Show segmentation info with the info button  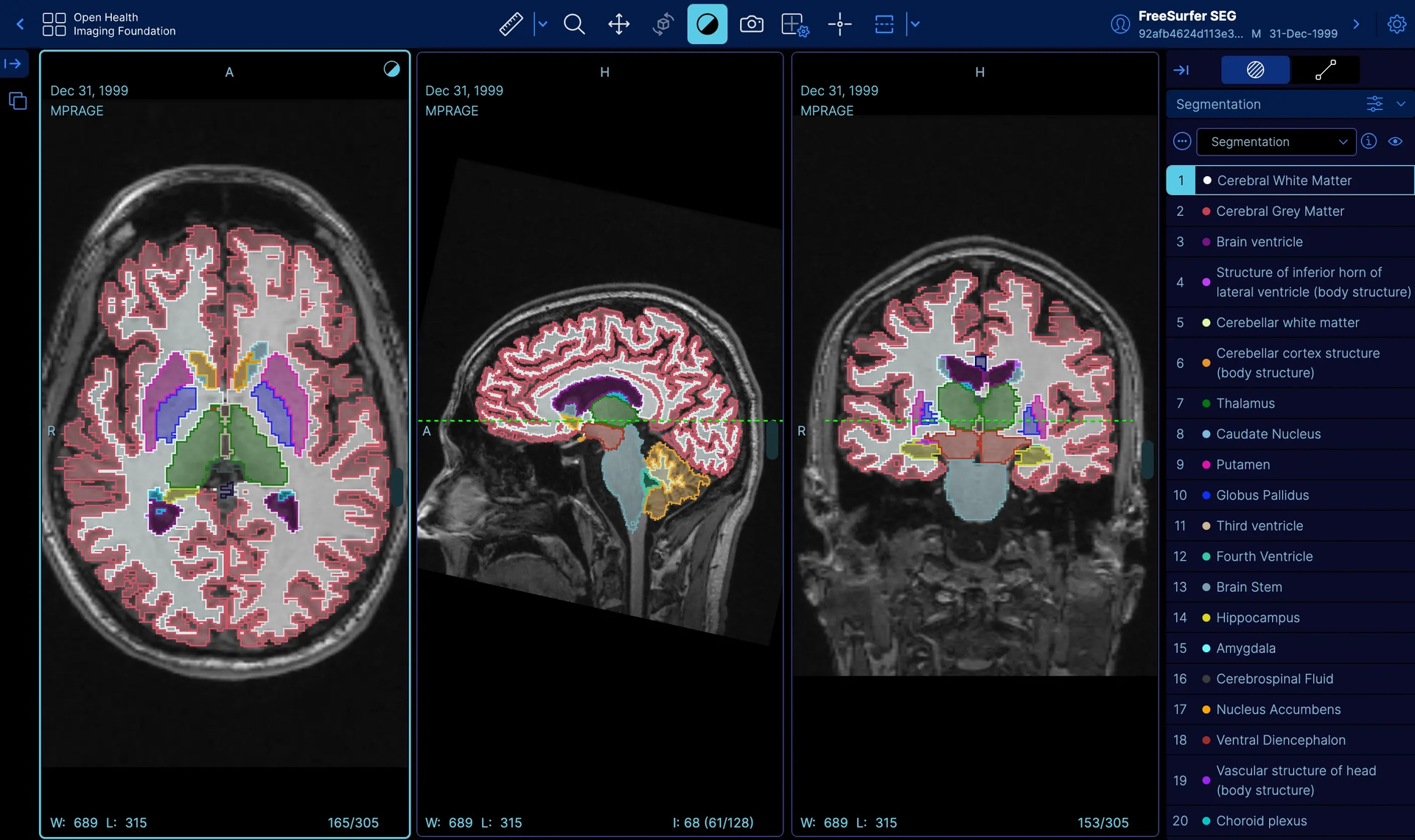[1369, 141]
